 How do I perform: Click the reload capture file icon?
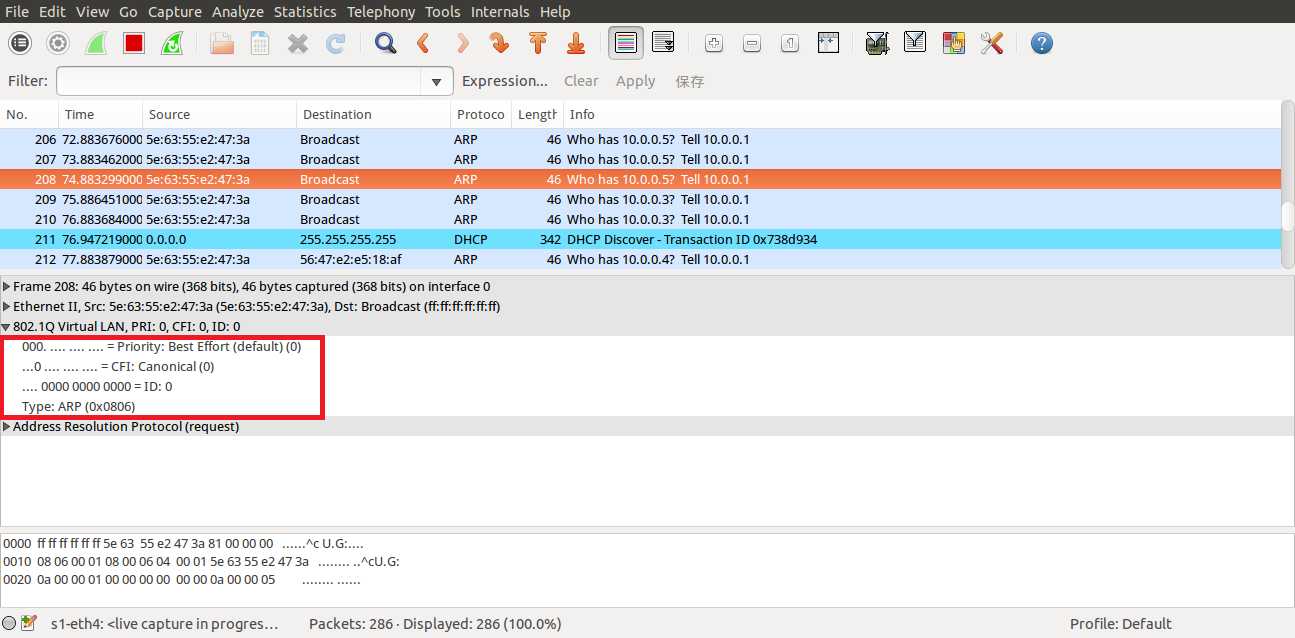tap(336, 43)
